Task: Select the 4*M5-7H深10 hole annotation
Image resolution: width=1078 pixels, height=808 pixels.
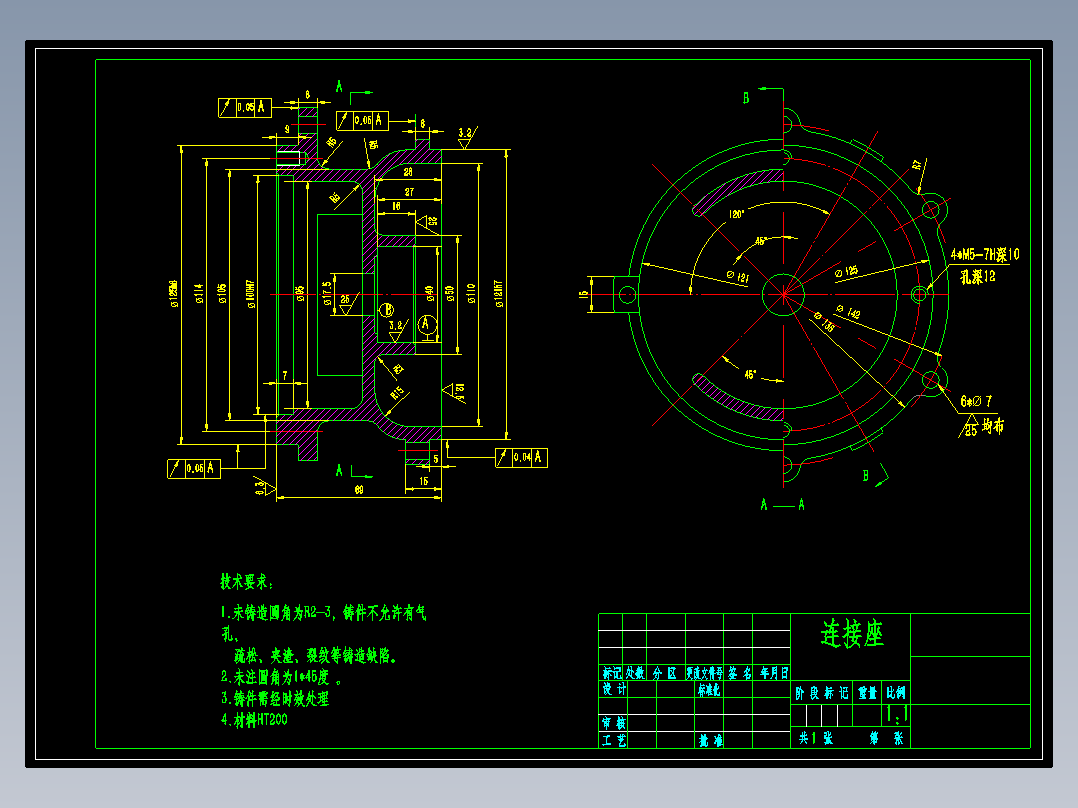Action: tap(984, 254)
